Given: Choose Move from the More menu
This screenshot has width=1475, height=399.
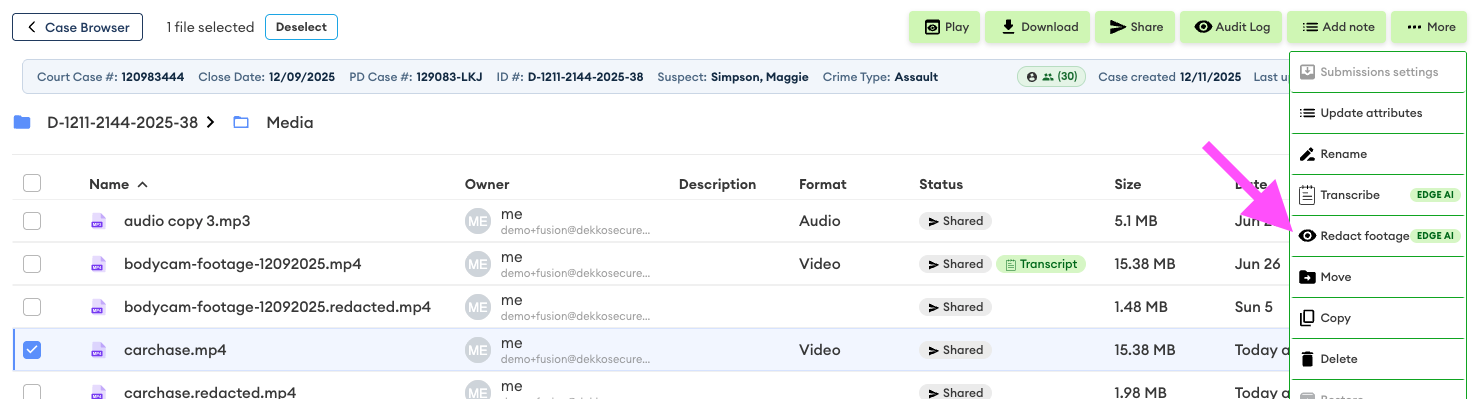Looking at the screenshot, I should (1379, 277).
